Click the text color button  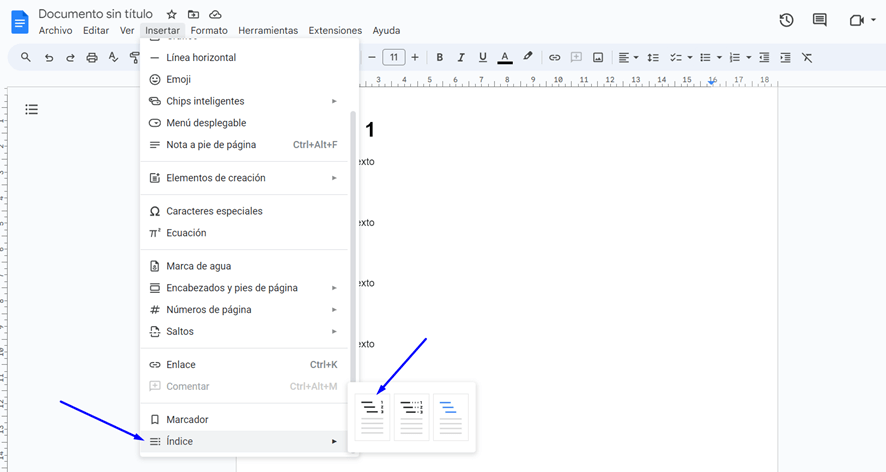505,58
